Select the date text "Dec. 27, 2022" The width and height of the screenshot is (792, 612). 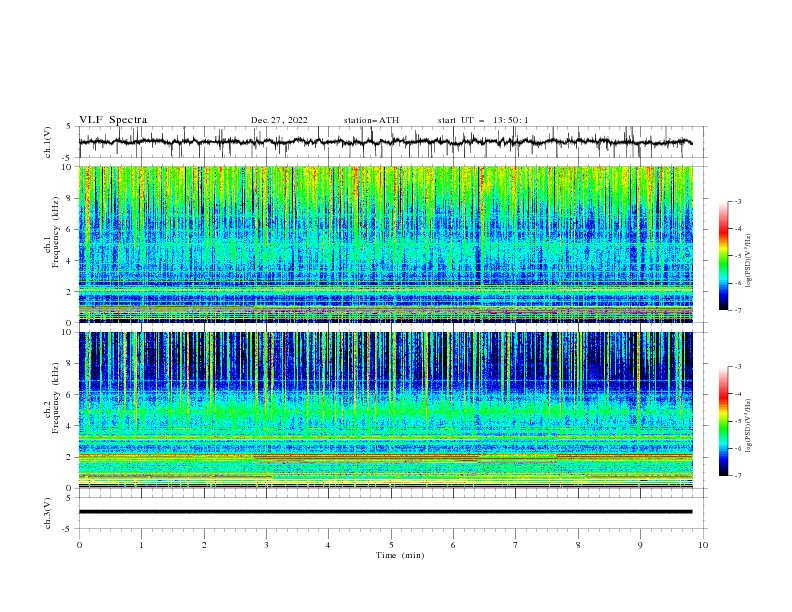(279, 120)
